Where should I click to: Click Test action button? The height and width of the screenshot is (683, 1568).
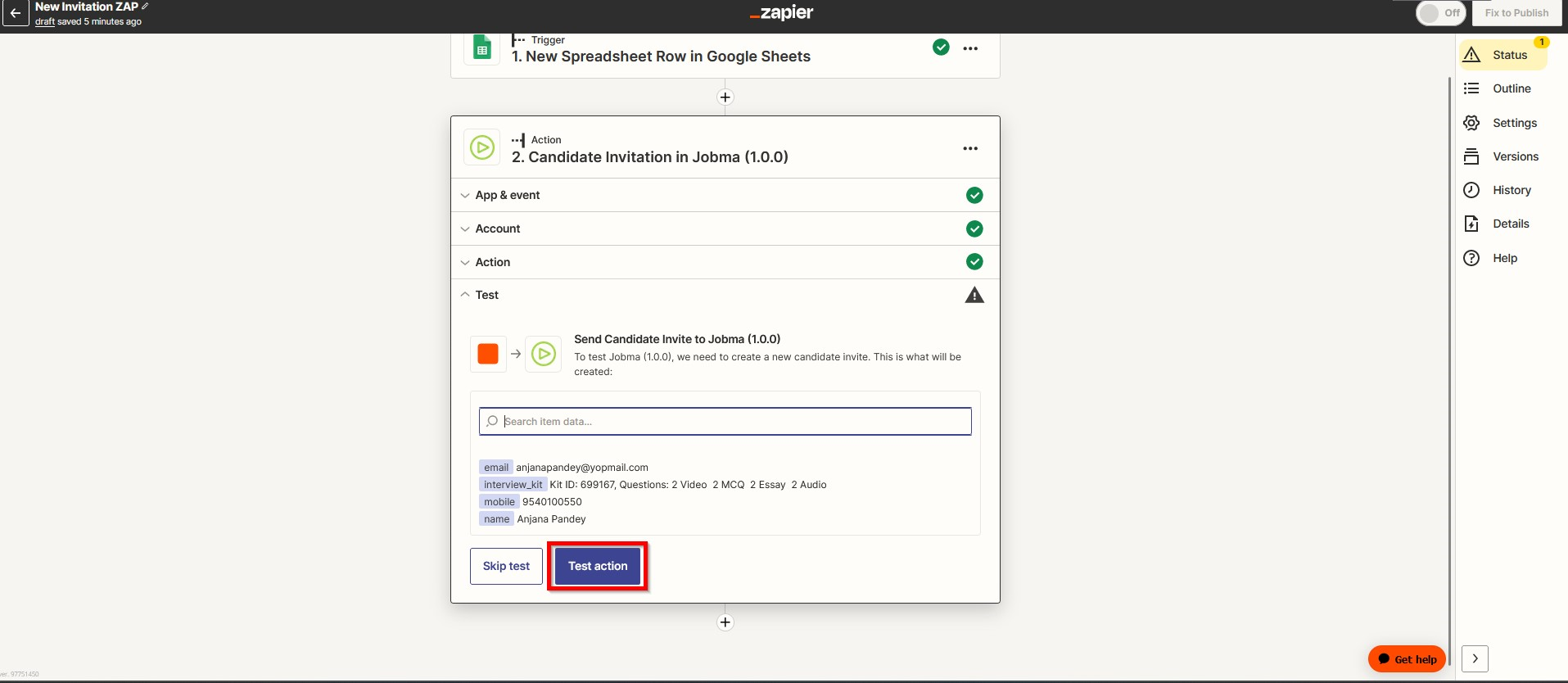tap(598, 566)
